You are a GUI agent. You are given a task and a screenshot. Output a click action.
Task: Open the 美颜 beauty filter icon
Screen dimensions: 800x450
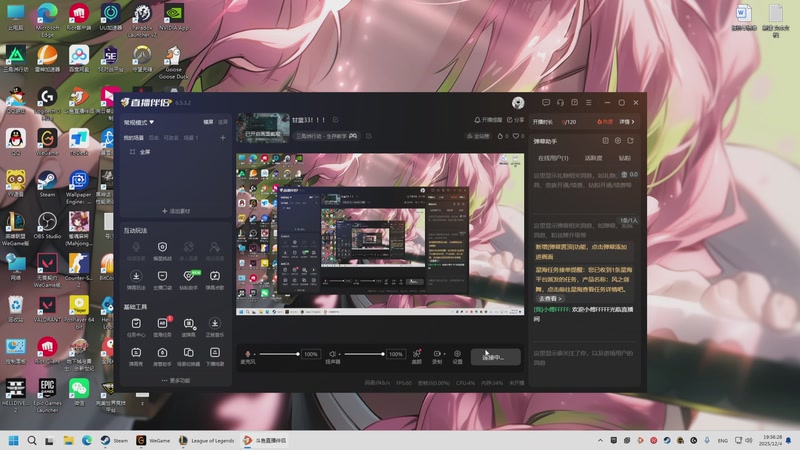[x=417, y=356]
